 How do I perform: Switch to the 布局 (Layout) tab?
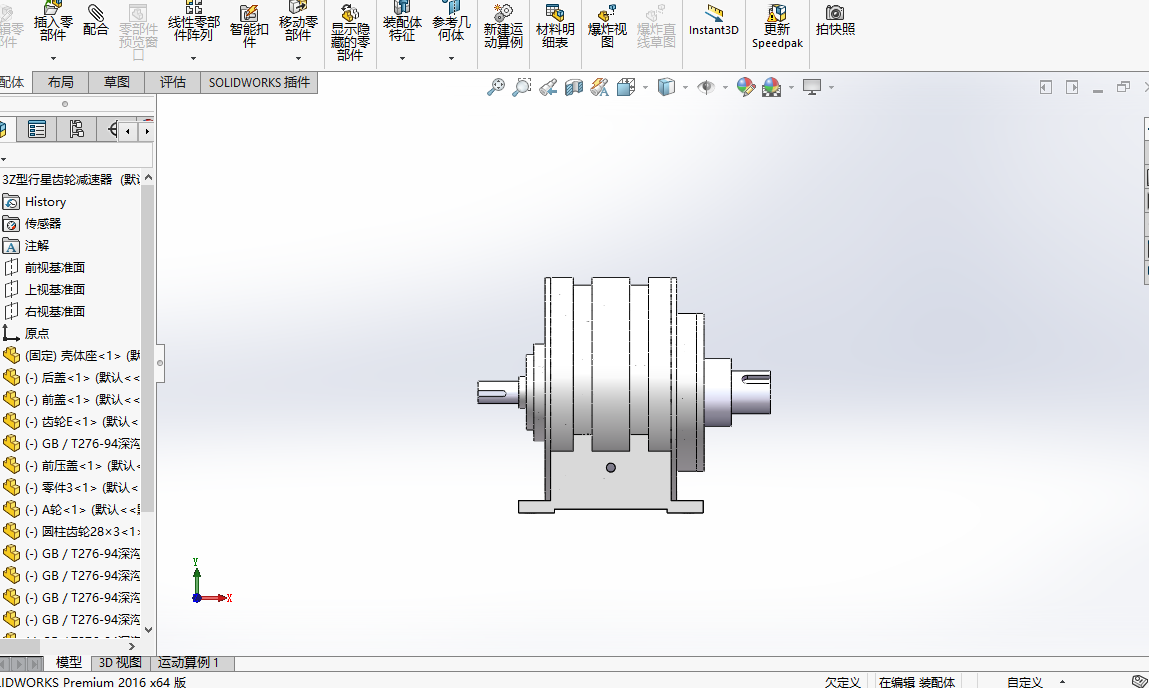(x=60, y=82)
